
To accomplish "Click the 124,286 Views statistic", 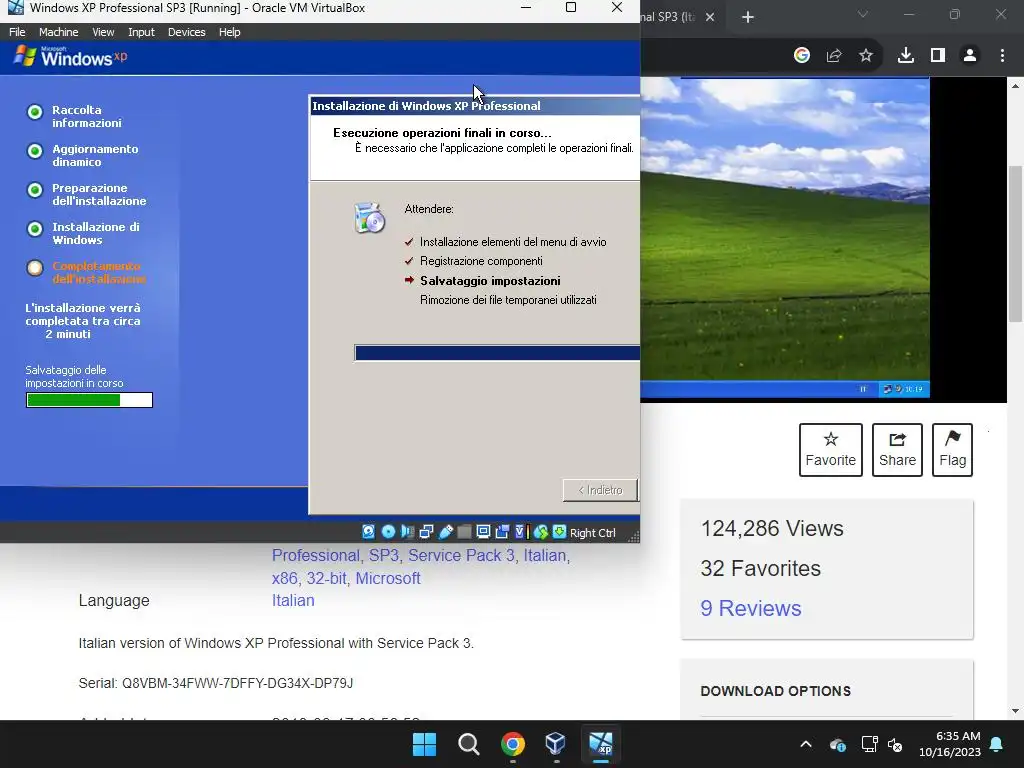I will click(772, 528).
